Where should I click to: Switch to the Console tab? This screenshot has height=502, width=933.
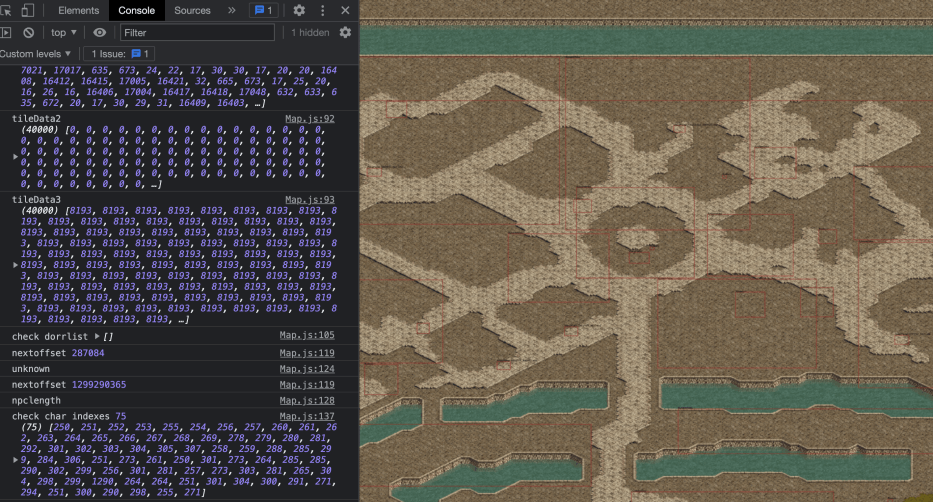coord(136,10)
